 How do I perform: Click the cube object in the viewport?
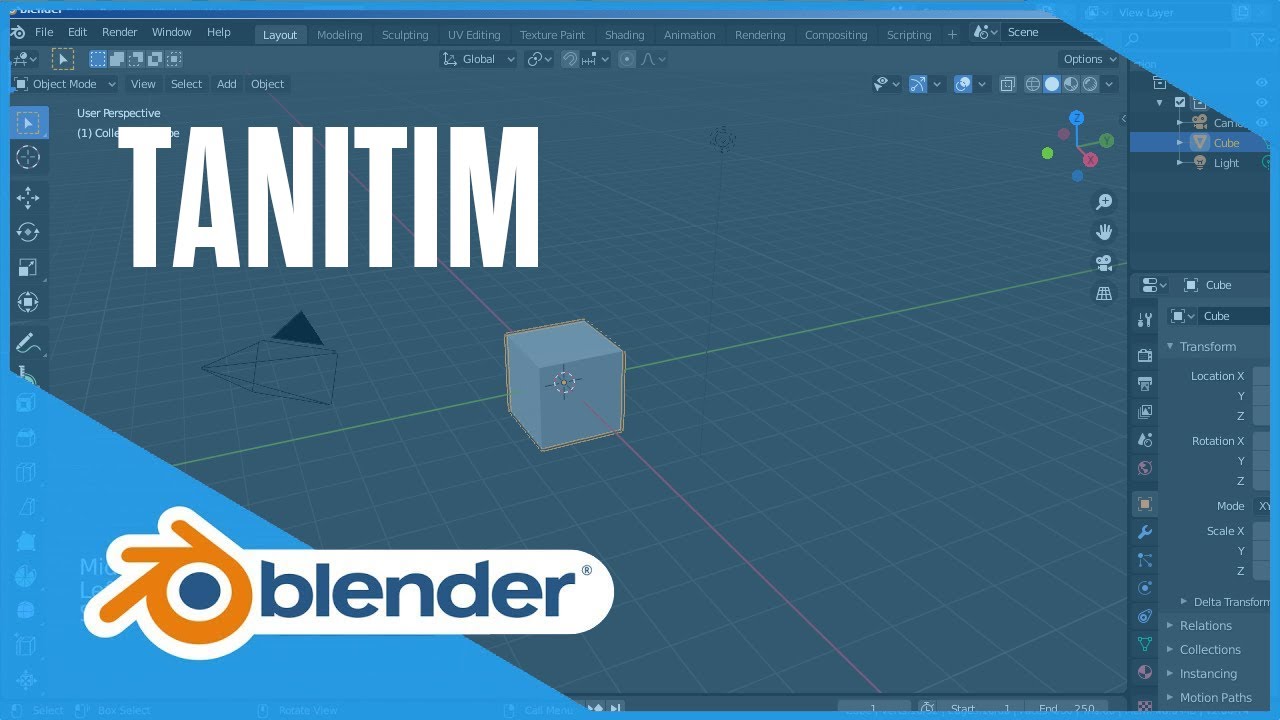click(565, 384)
